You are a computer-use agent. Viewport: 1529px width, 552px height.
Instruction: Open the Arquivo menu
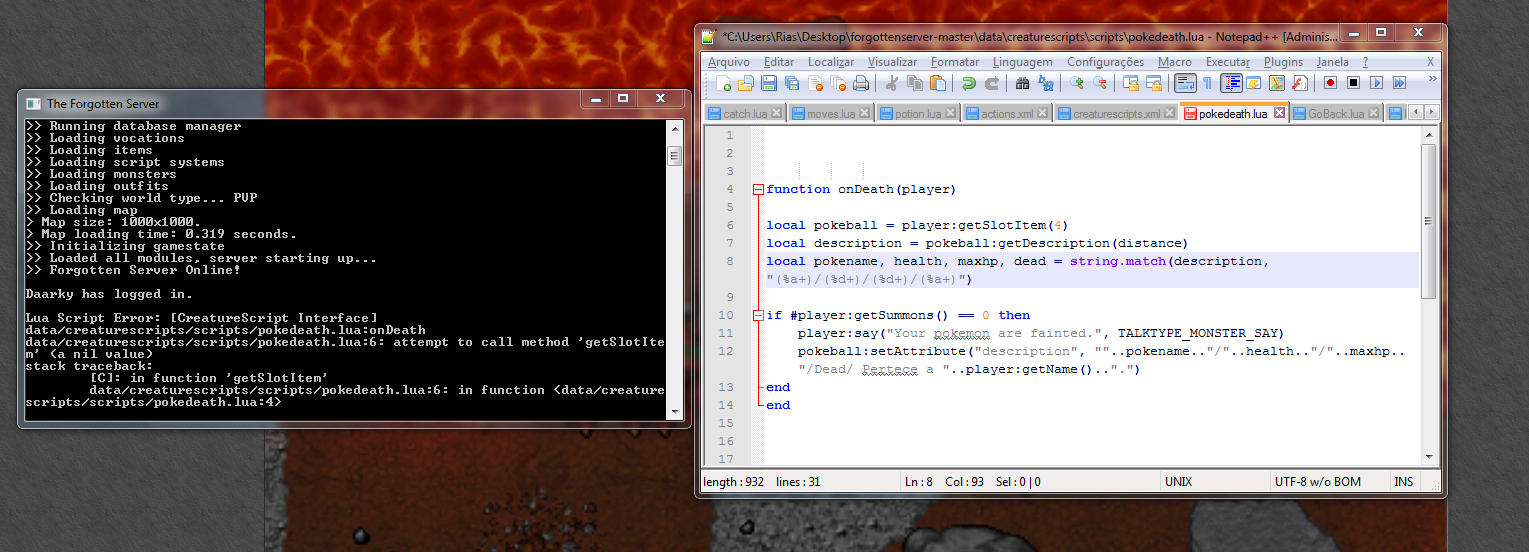(728, 62)
